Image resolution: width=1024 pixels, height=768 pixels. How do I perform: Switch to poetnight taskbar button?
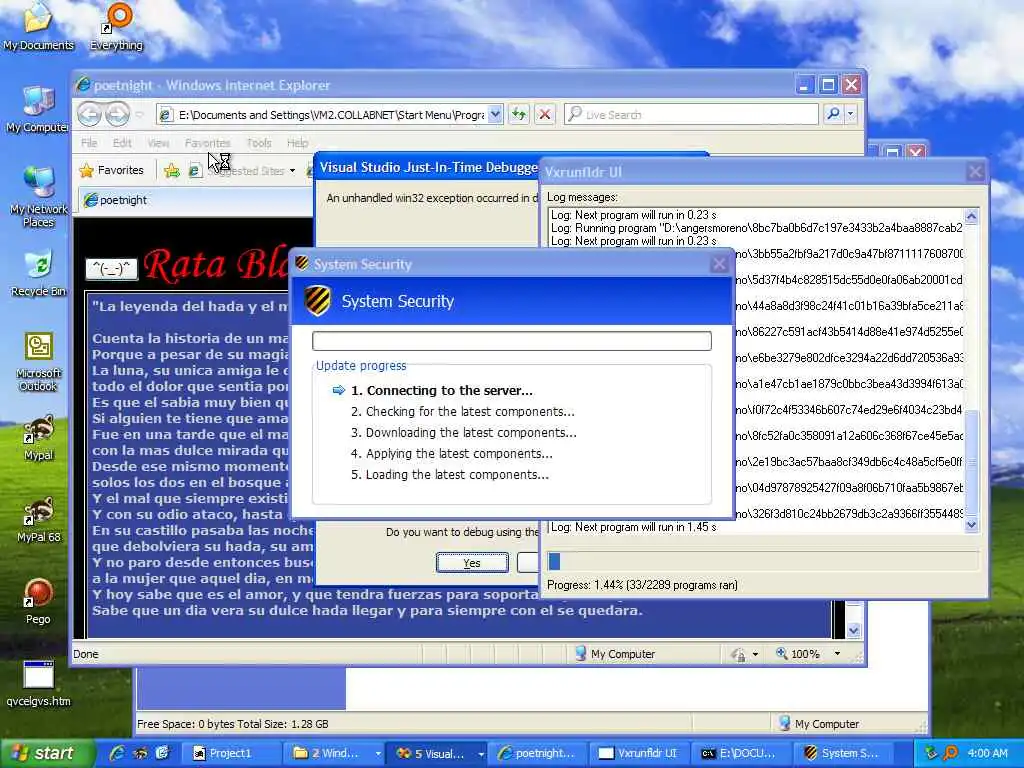(537, 753)
